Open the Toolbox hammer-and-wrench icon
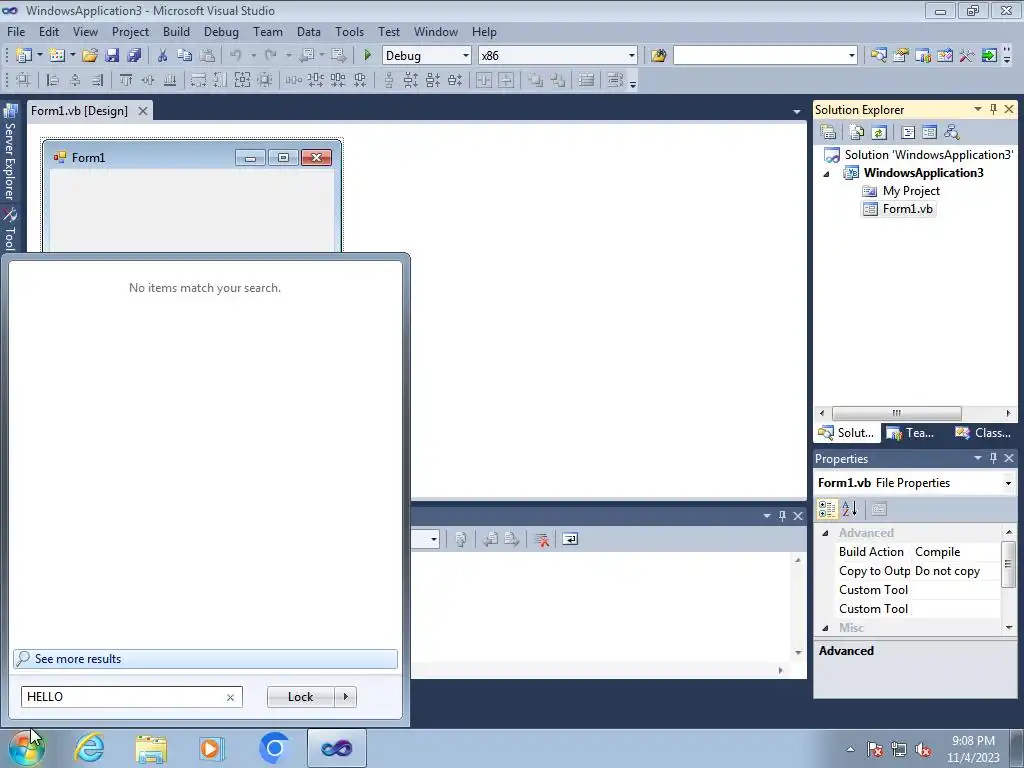 (967, 56)
